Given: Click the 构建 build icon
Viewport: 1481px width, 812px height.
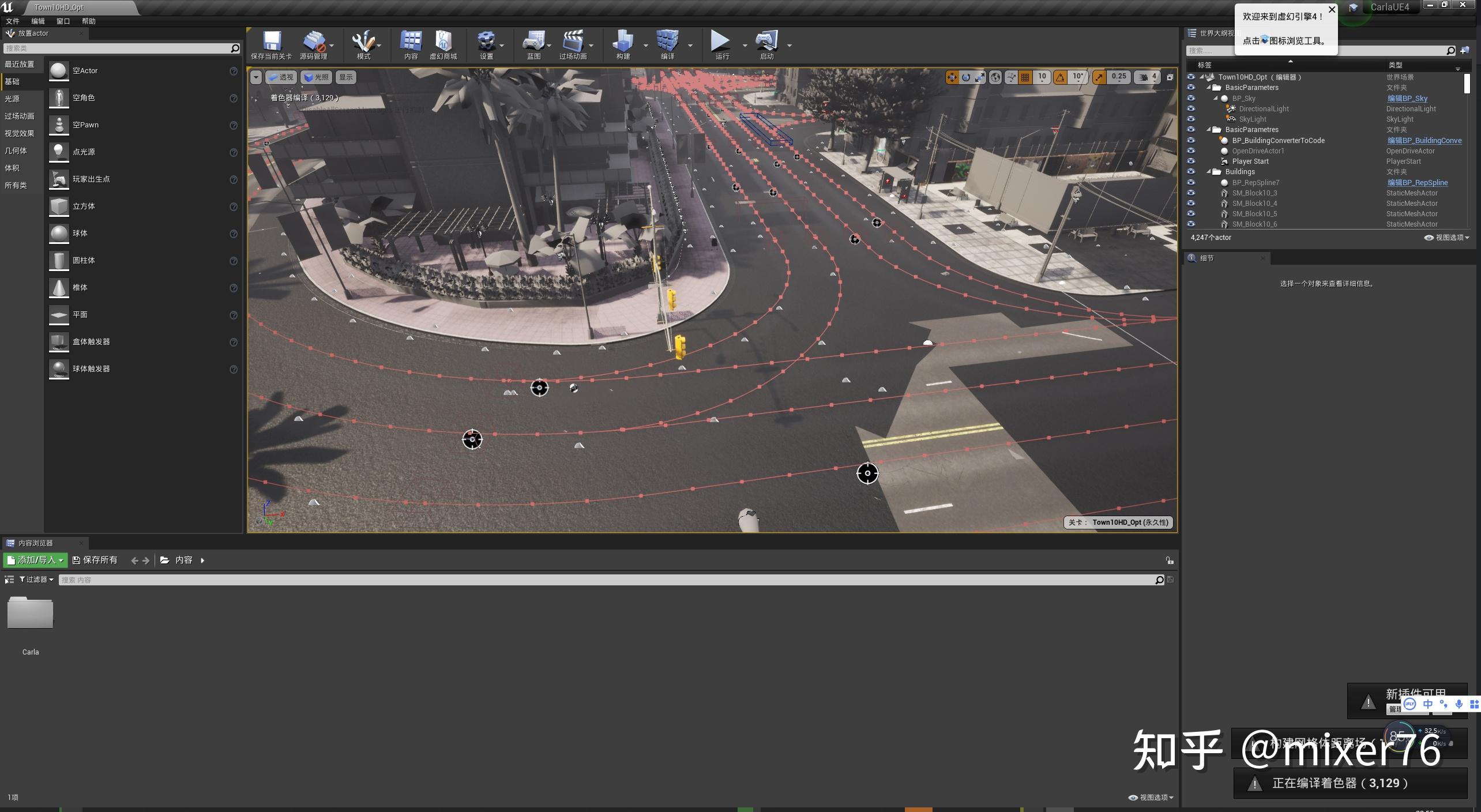Looking at the screenshot, I should (623, 45).
